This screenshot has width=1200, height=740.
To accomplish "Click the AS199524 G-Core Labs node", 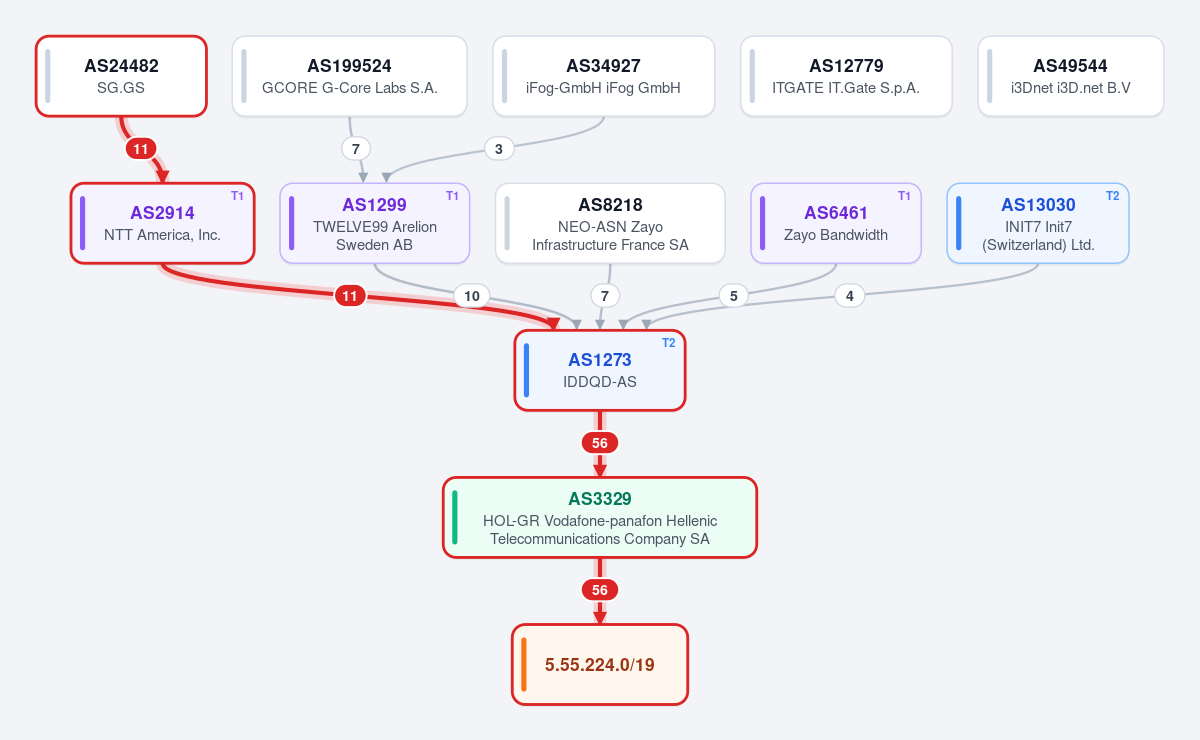I will click(350, 76).
